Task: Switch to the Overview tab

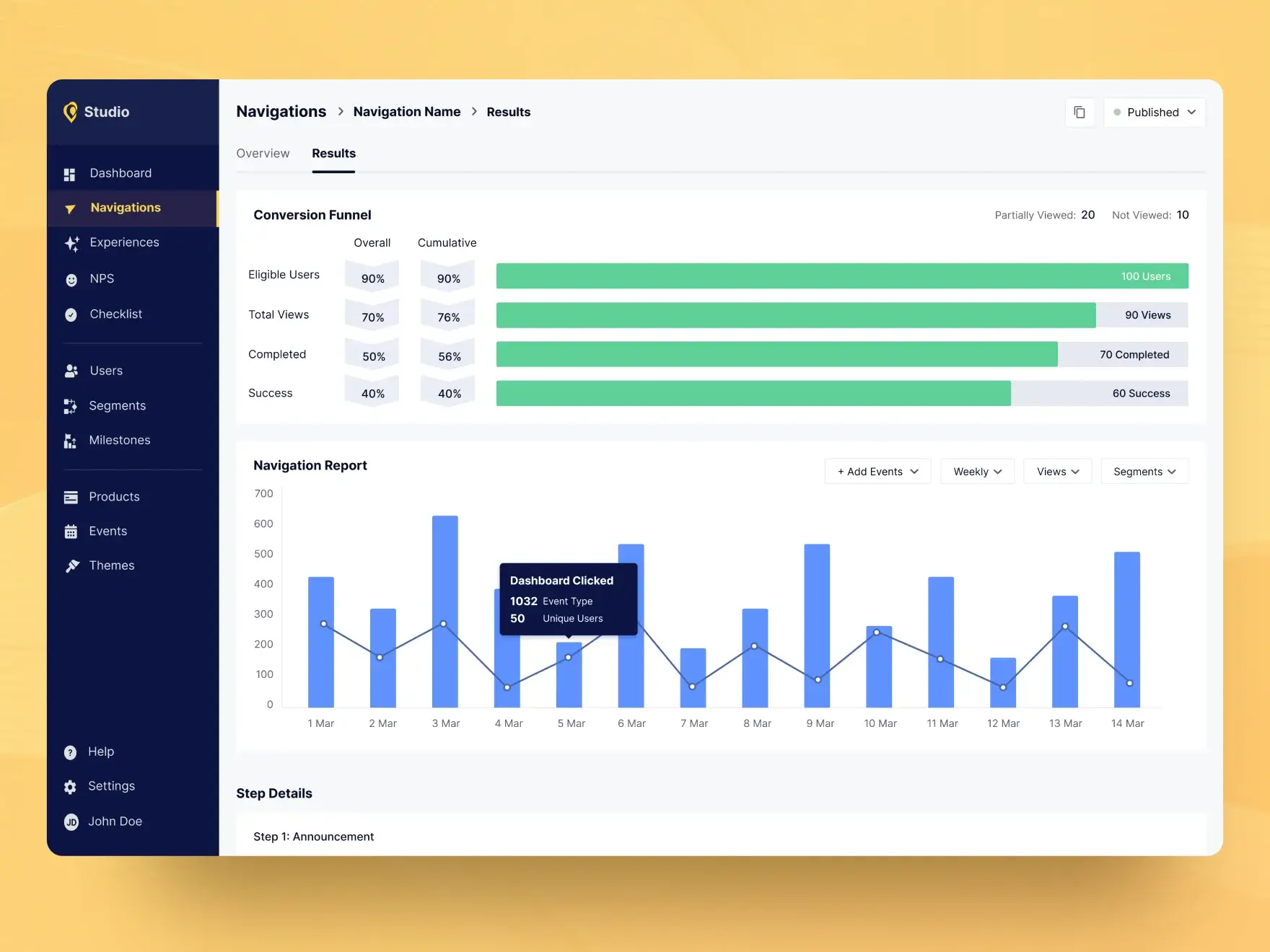Action: (263, 154)
